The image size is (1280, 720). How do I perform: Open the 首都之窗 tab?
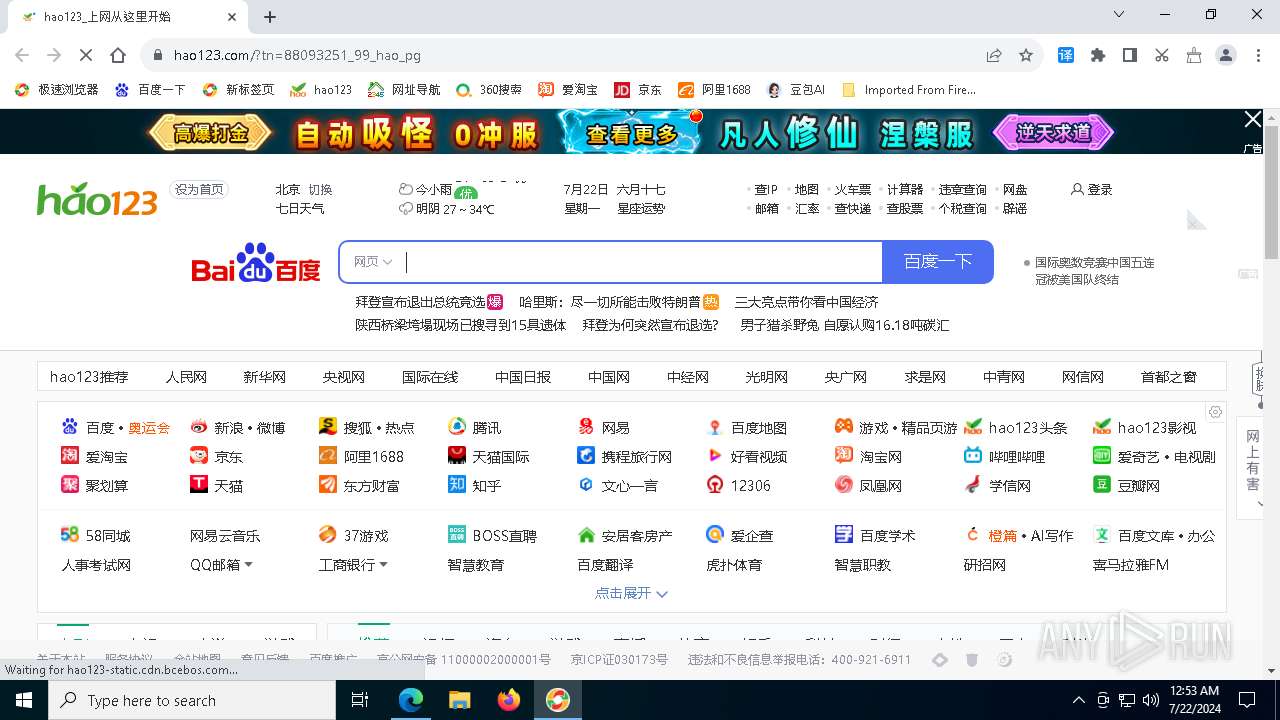coord(1168,377)
